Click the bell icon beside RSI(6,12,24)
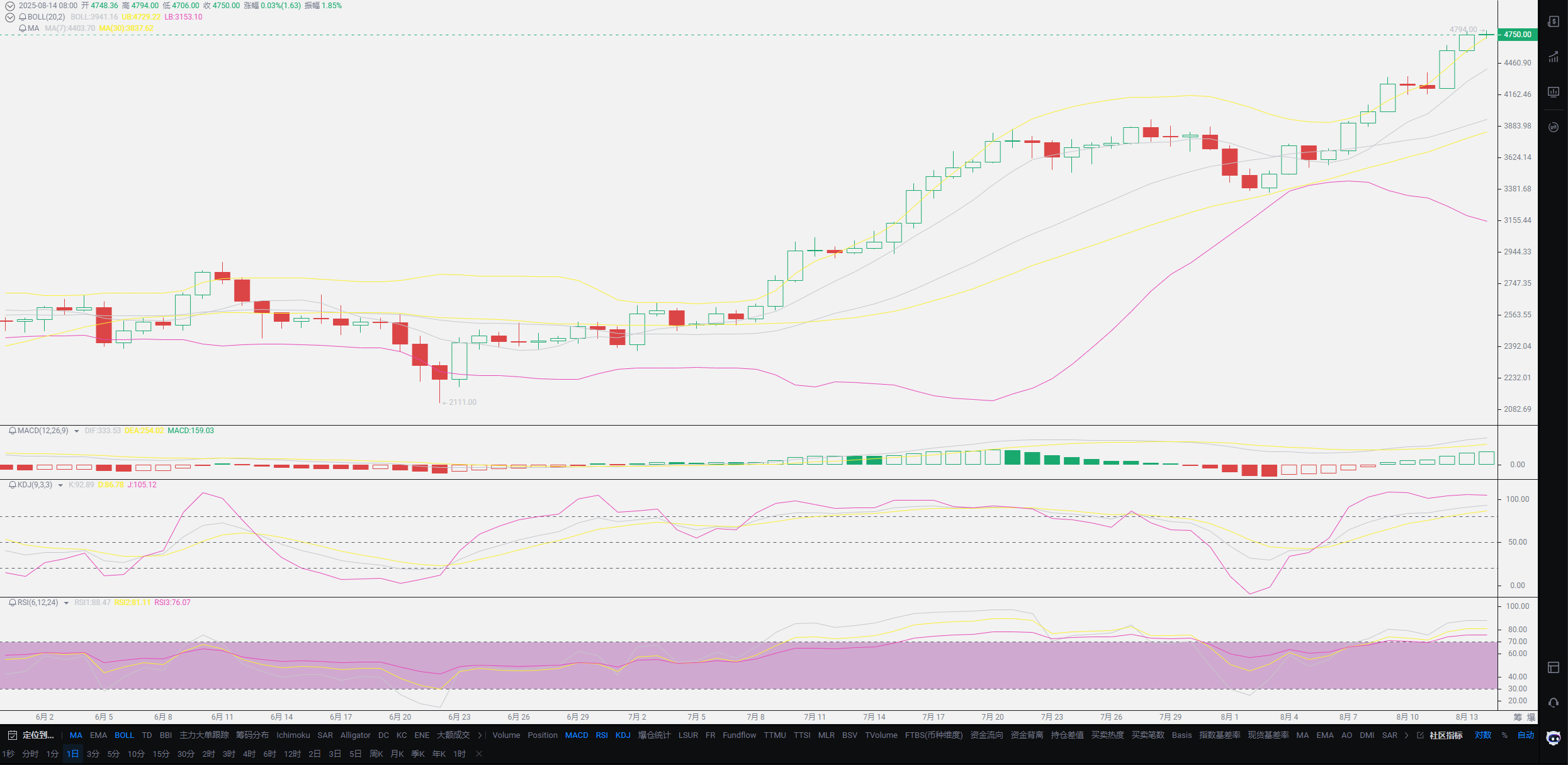Screen dimensions: 1568x765 coord(12,603)
